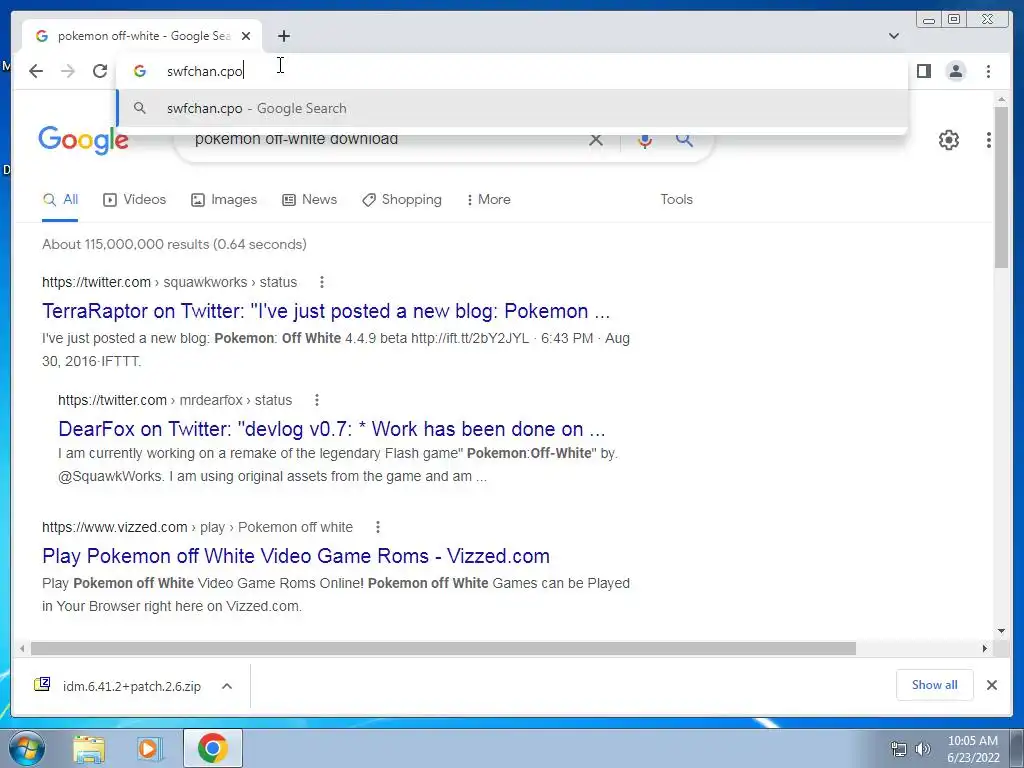1024x768 pixels.
Task: Show all downloads
Action: click(x=935, y=685)
